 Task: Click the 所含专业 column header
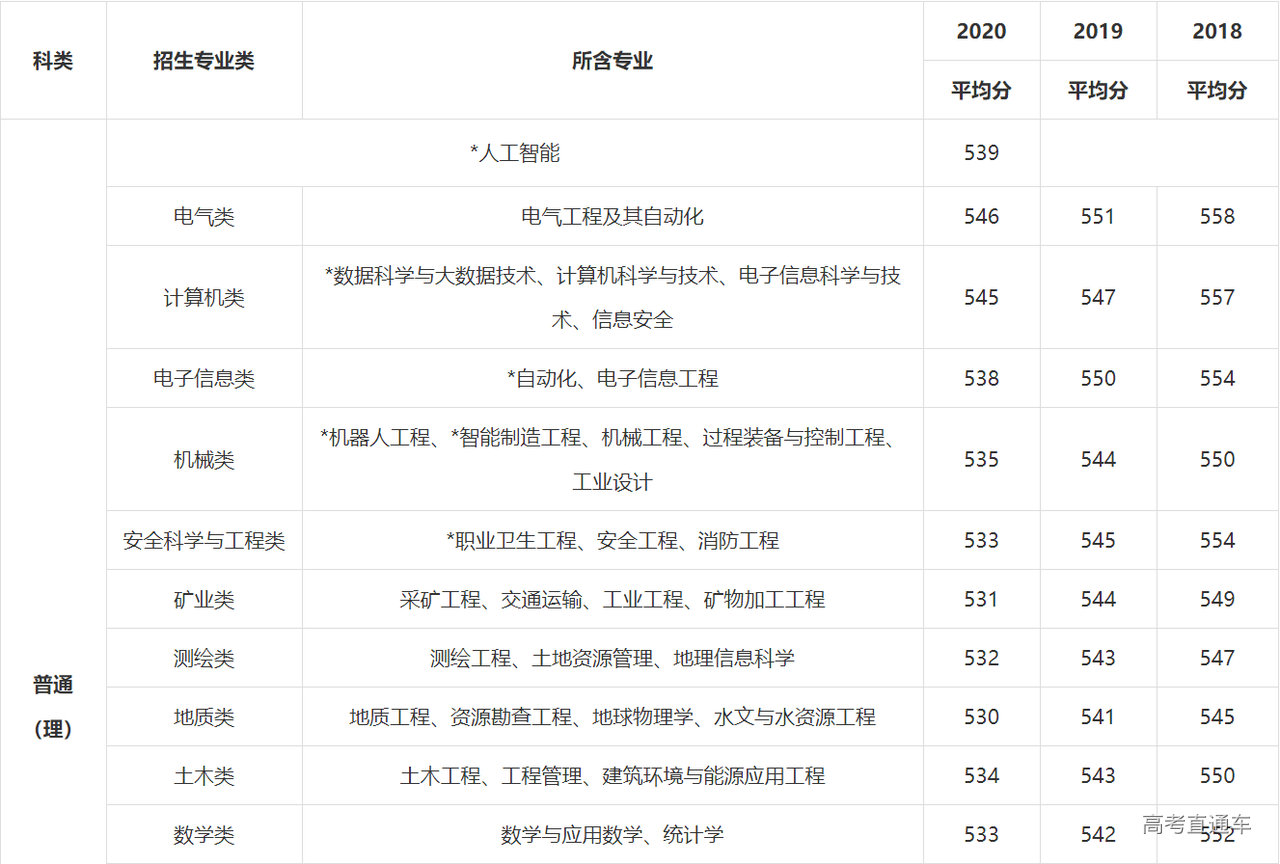click(612, 61)
